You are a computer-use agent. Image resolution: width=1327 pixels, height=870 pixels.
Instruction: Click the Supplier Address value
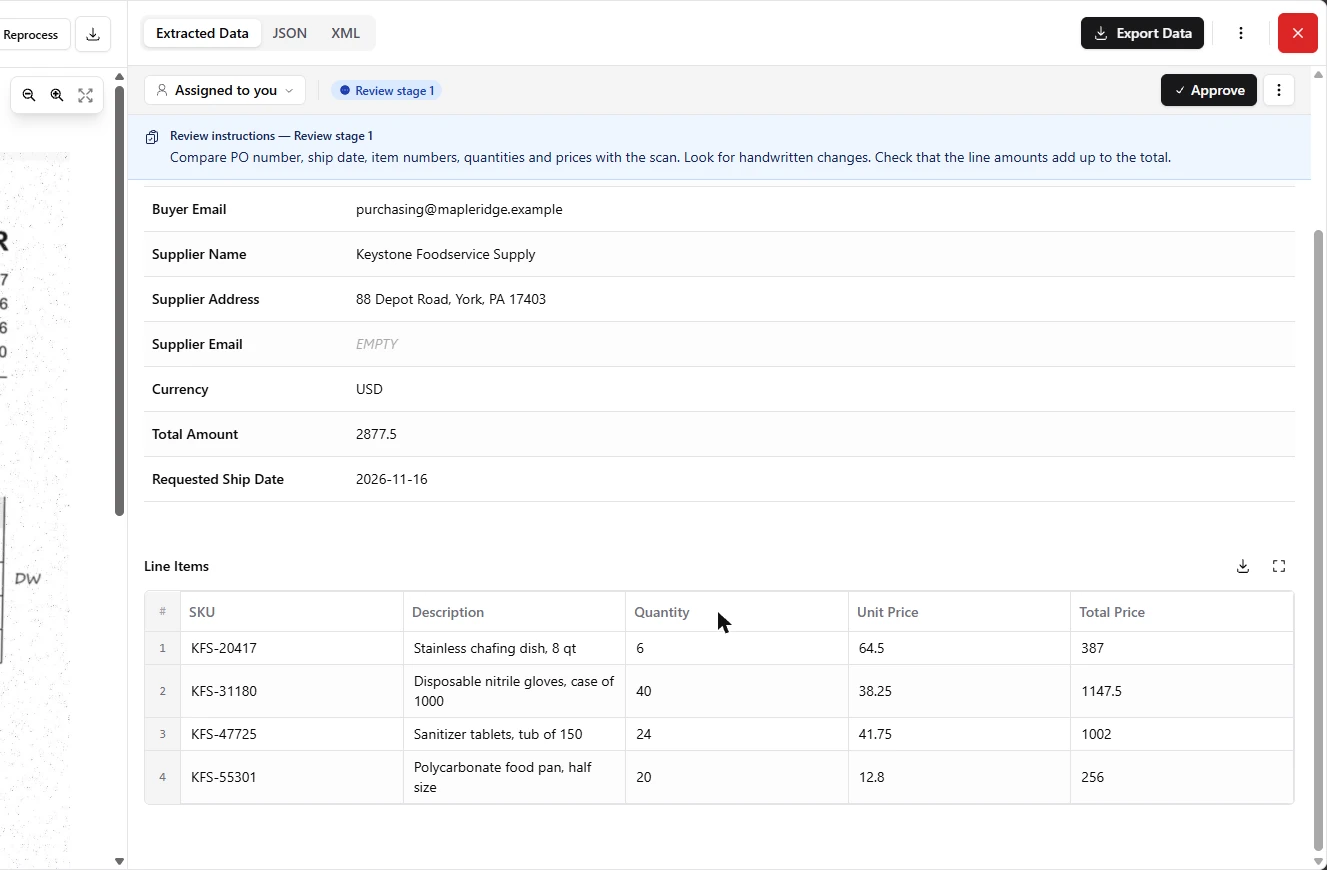(451, 299)
